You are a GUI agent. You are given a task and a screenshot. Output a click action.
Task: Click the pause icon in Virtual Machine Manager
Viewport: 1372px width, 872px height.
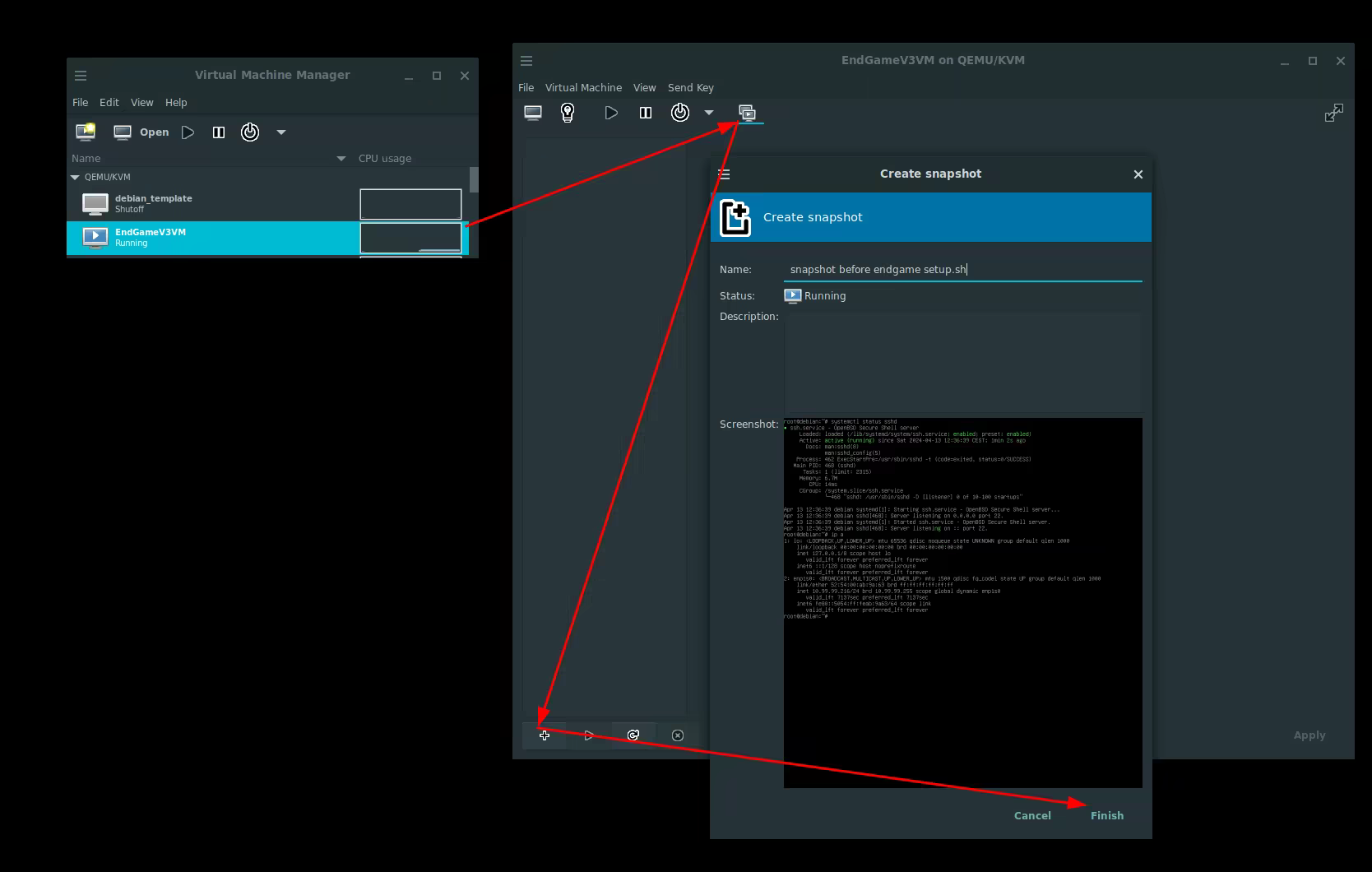[219, 132]
